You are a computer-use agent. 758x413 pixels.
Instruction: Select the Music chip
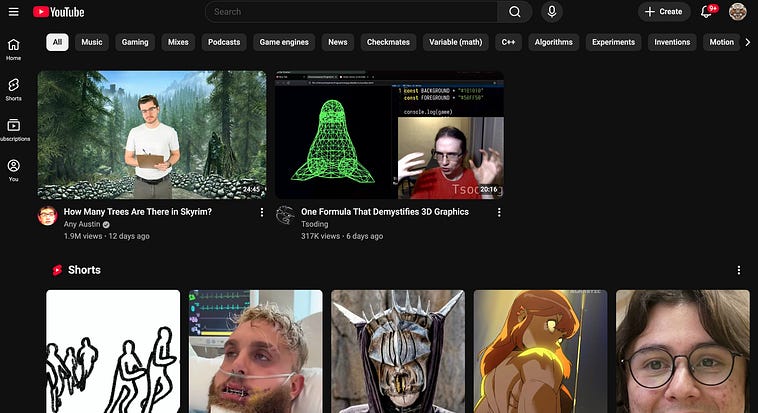(x=92, y=42)
